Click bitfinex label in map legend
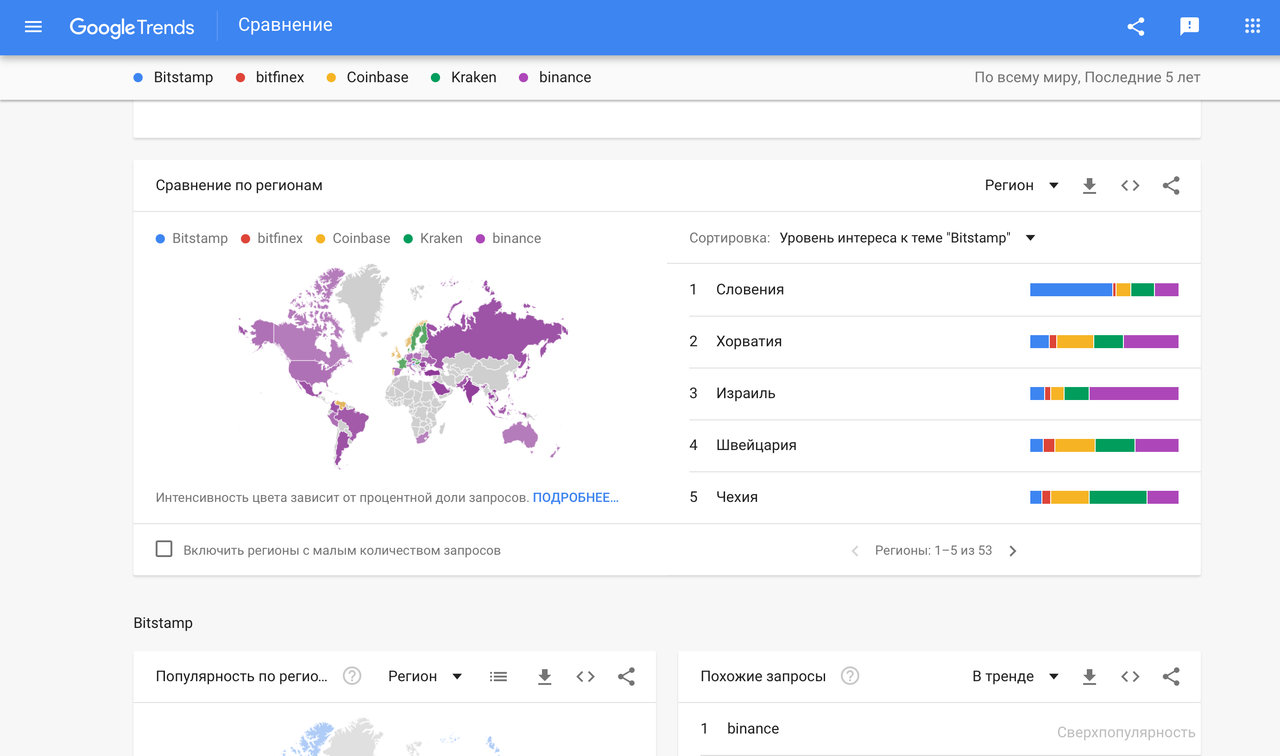 tap(280, 238)
